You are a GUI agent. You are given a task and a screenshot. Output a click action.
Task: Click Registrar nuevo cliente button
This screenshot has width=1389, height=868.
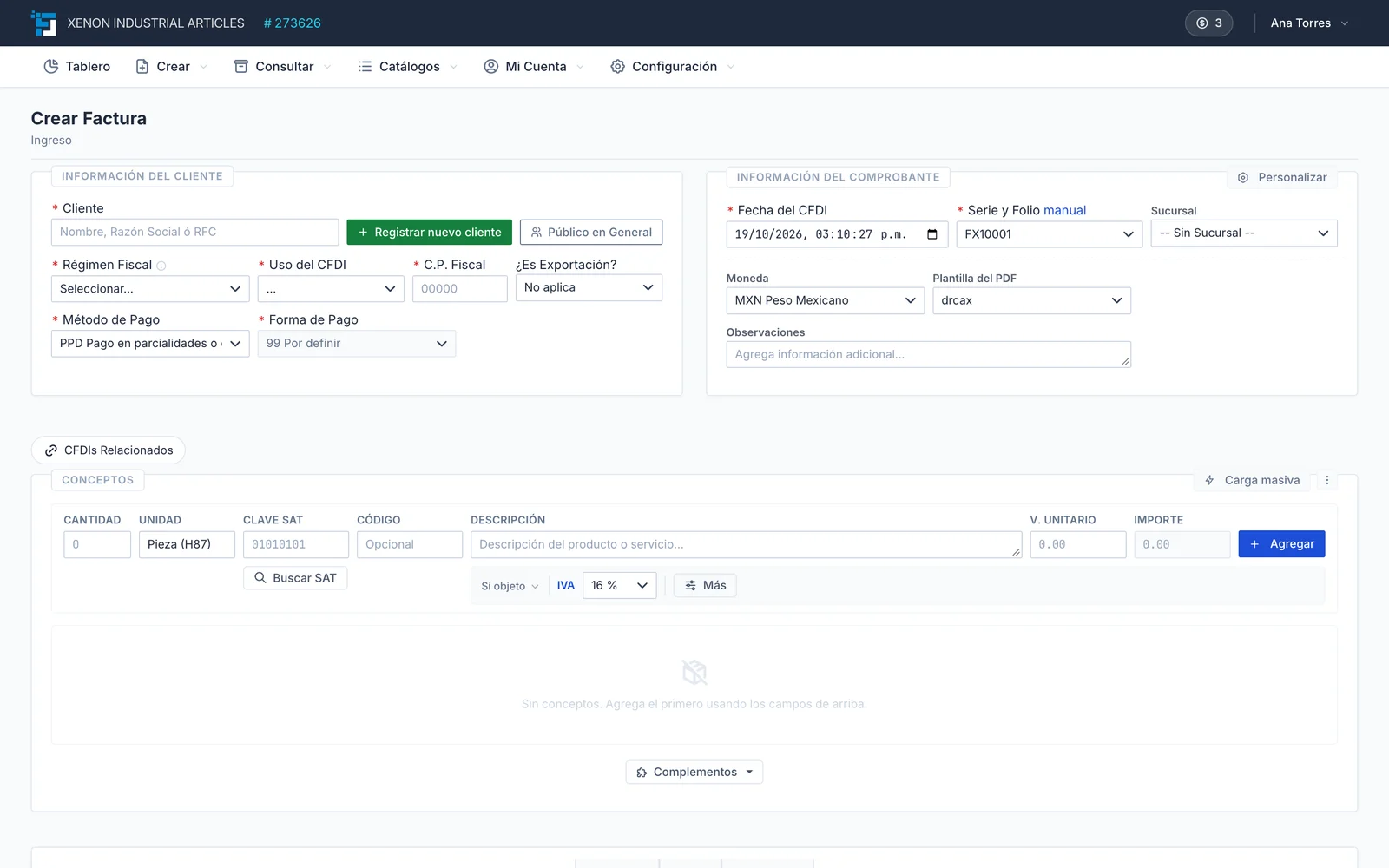point(430,232)
